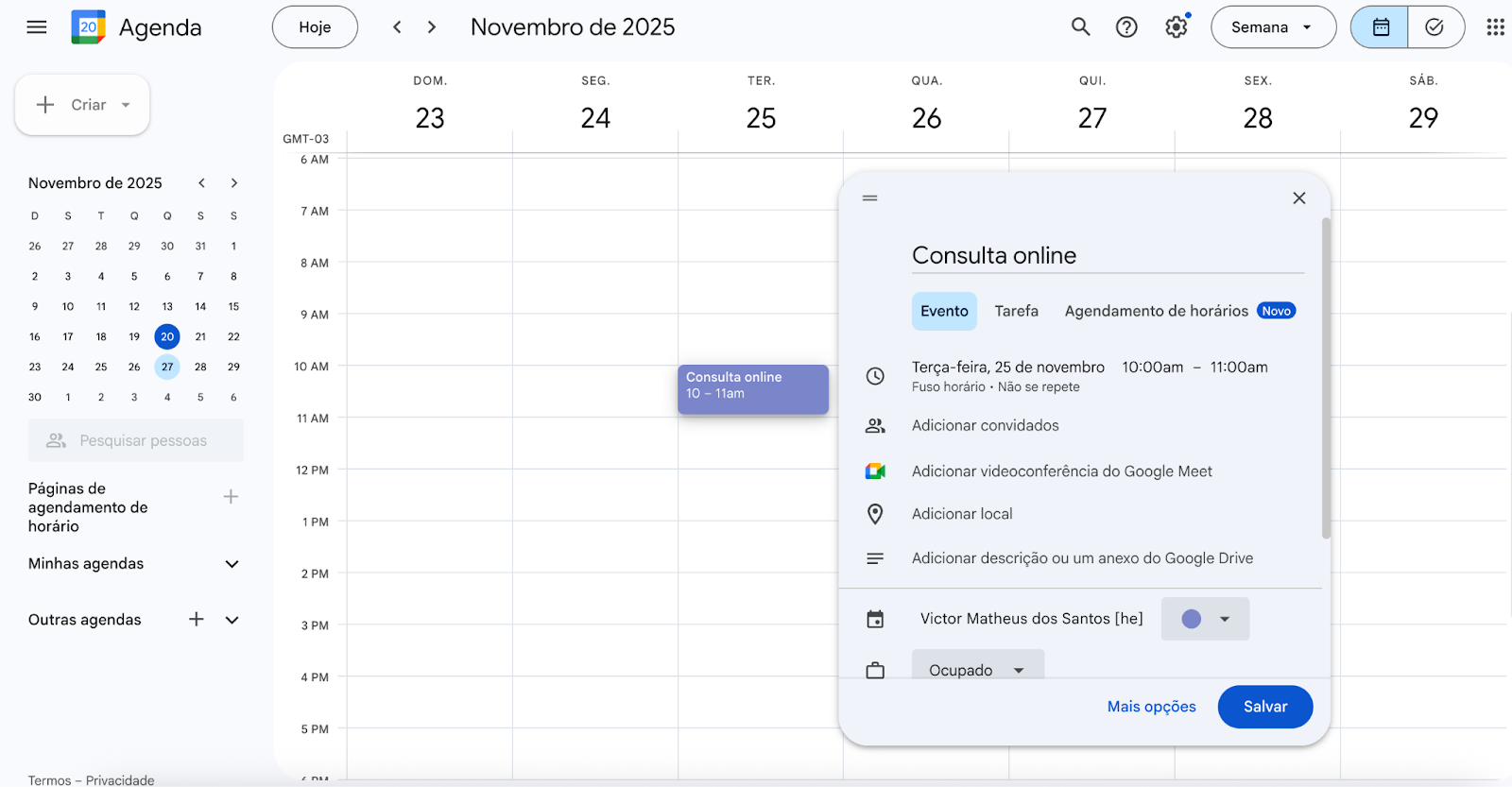
Task: Switch to tasks view checkmark icon
Action: point(1435,27)
